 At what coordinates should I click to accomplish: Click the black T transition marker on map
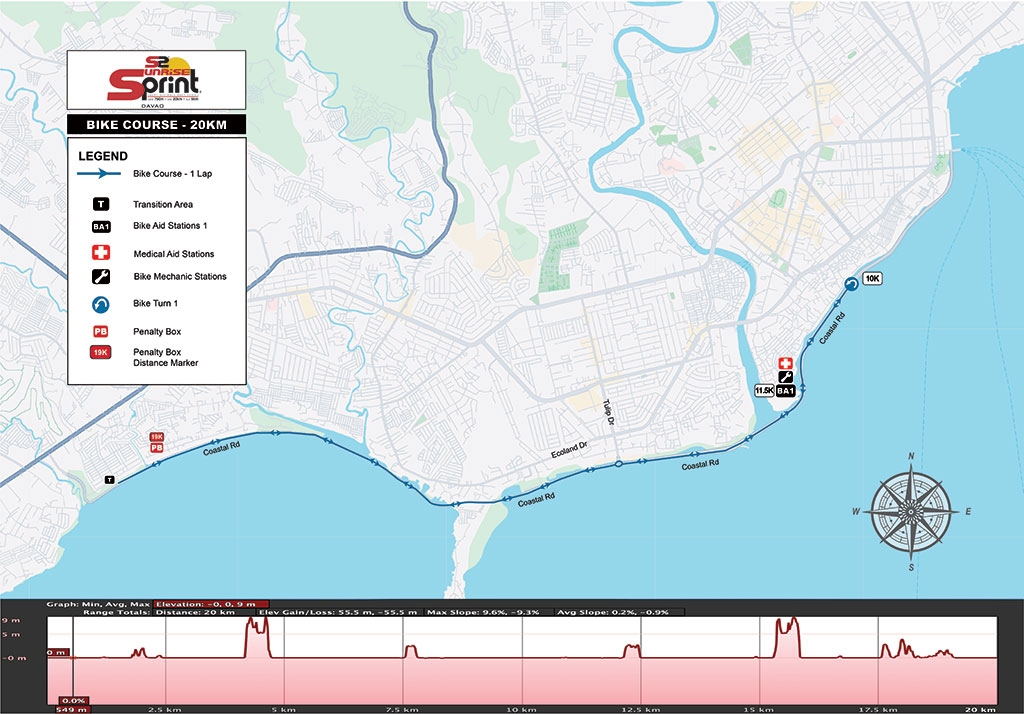point(109,481)
